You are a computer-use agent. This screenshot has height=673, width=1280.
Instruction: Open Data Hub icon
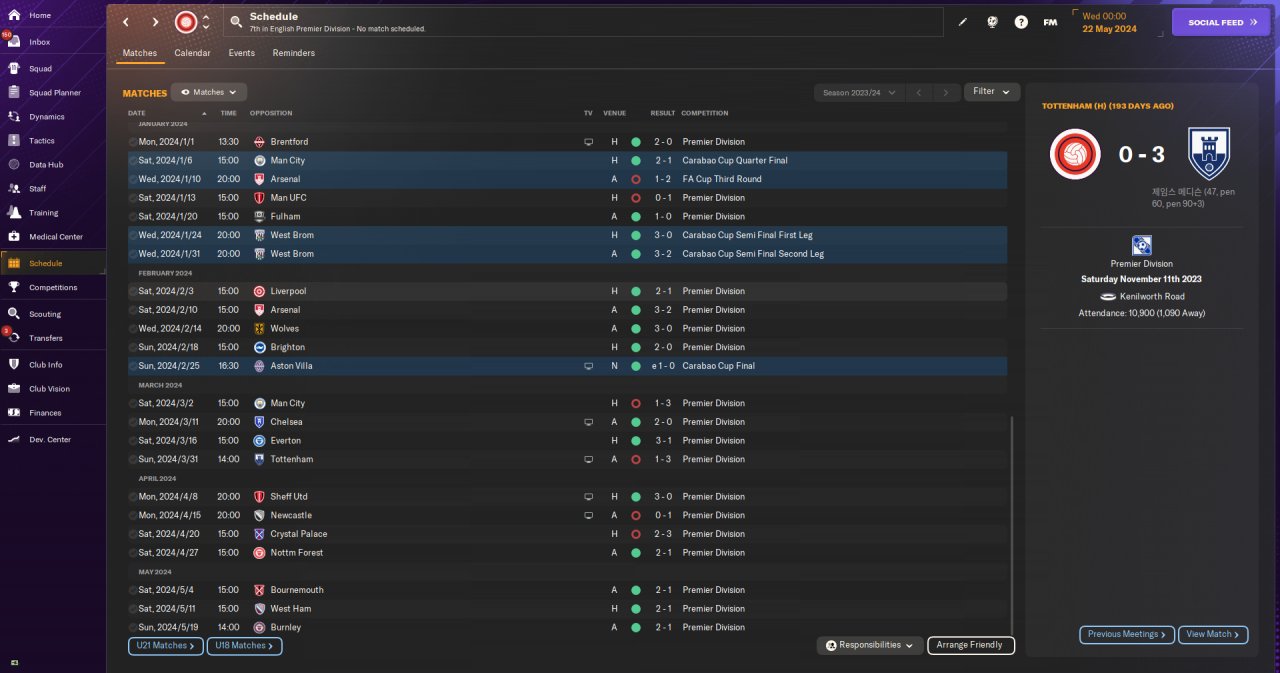coord(14,164)
